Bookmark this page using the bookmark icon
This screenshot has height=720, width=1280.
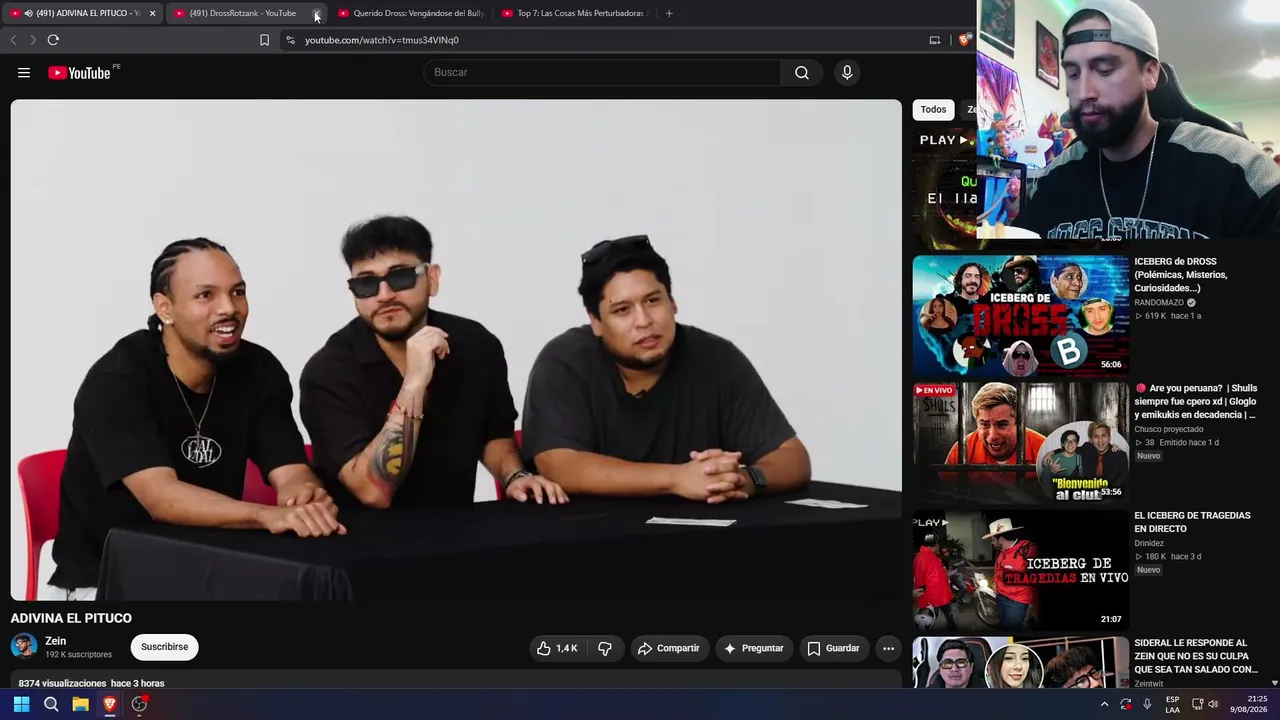264,40
